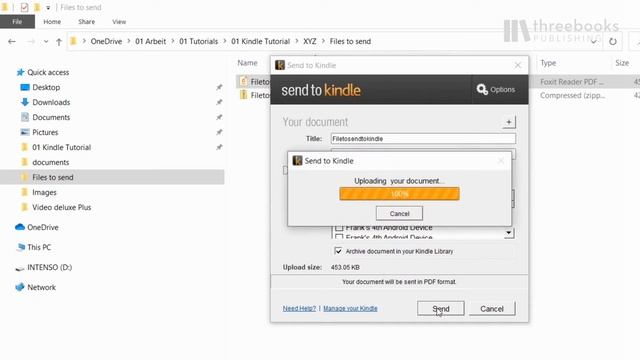Click 01 Tutorials in the address breadcrumb
Viewport: 640px width, 360px height.
click(x=198, y=41)
